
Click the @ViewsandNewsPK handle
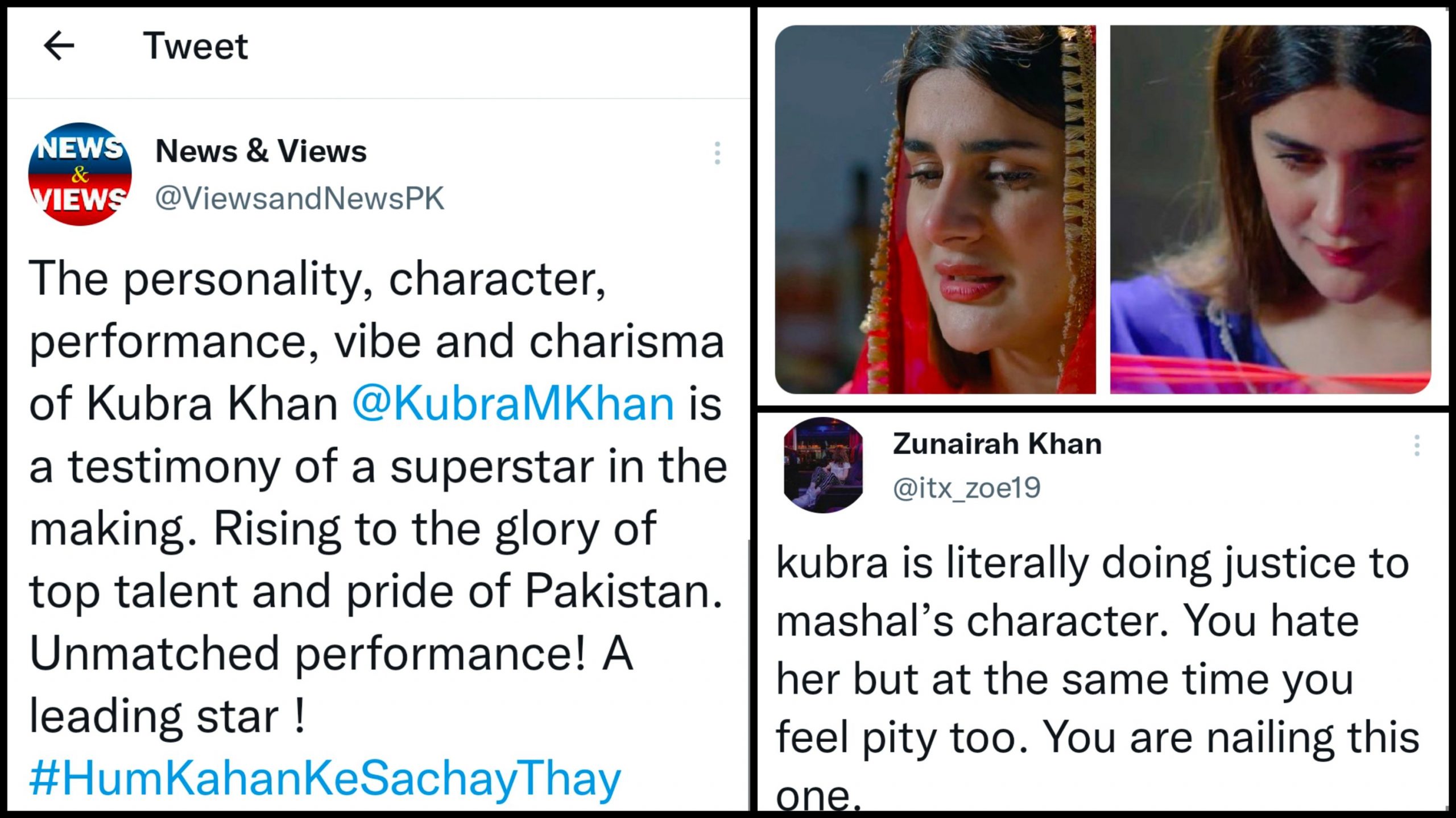click(299, 198)
